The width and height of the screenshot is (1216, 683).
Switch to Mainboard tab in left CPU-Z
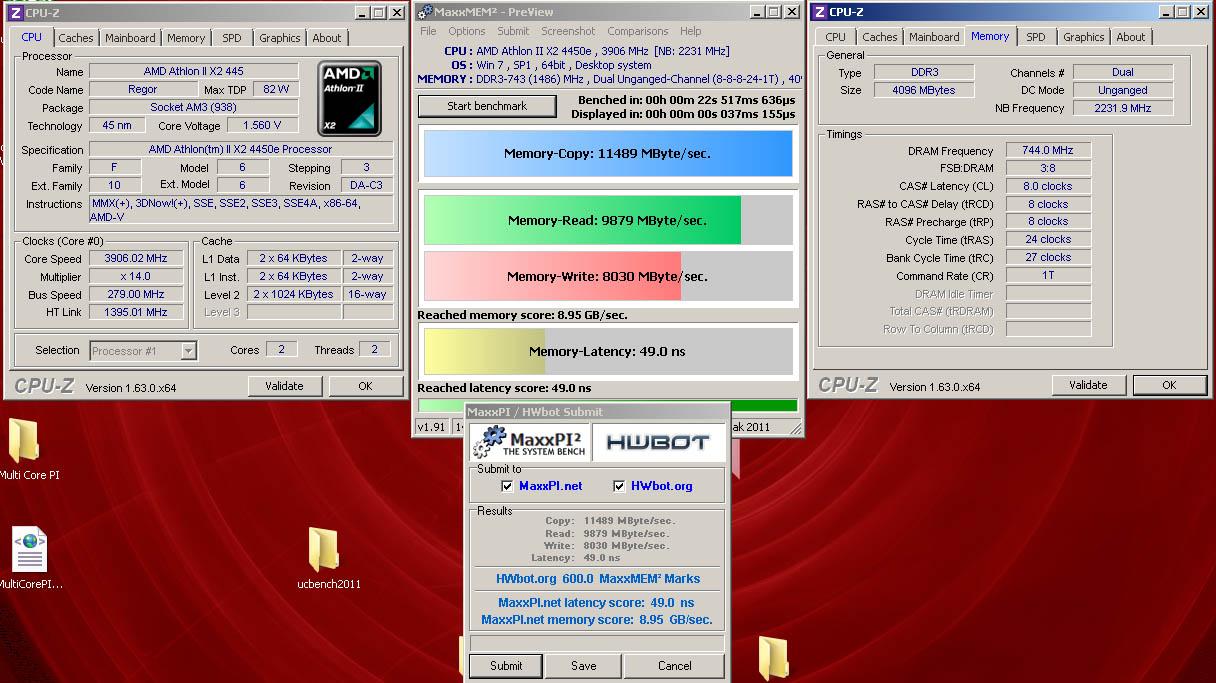[130, 38]
